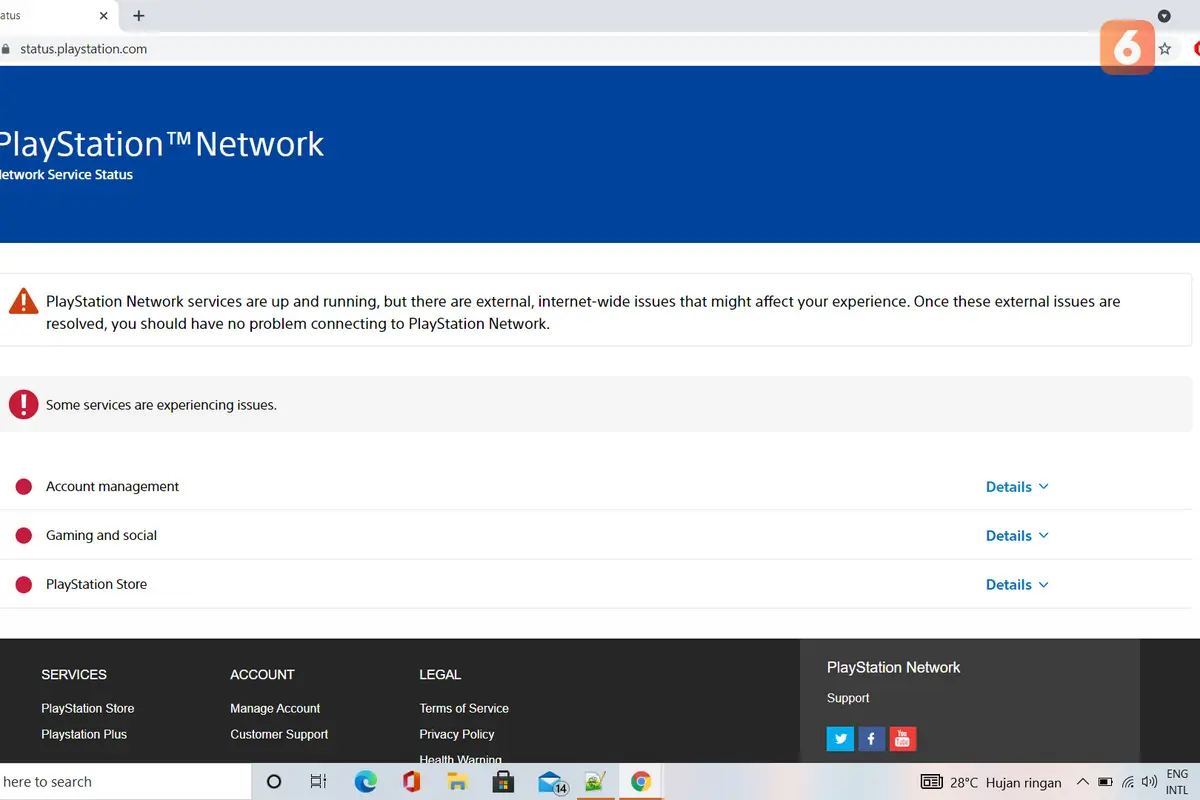Image resolution: width=1200 pixels, height=800 pixels.
Task: Open the Playstation Plus footer link
Action: click(84, 734)
